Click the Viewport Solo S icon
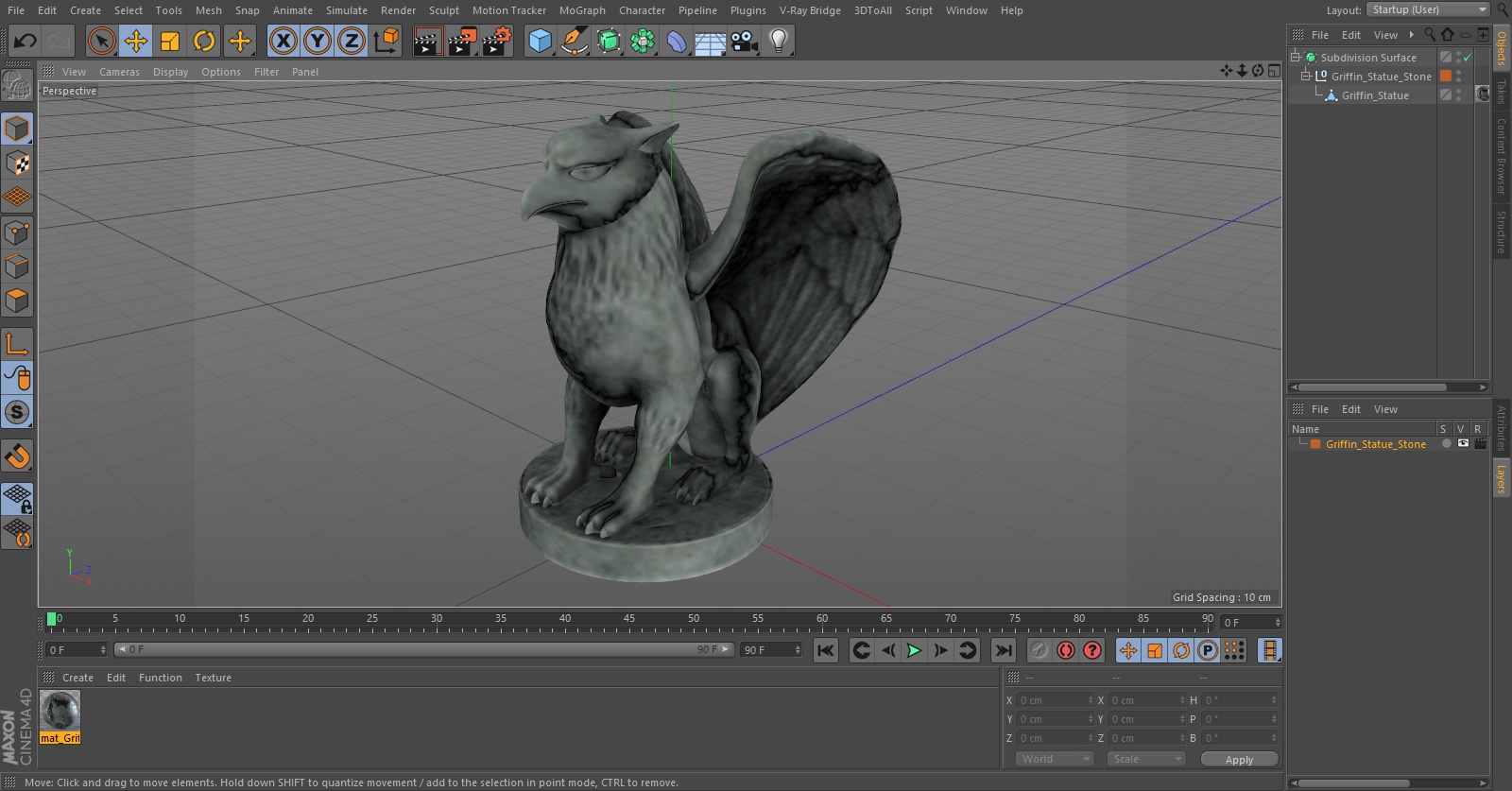This screenshot has height=791, width=1512. [x=17, y=412]
